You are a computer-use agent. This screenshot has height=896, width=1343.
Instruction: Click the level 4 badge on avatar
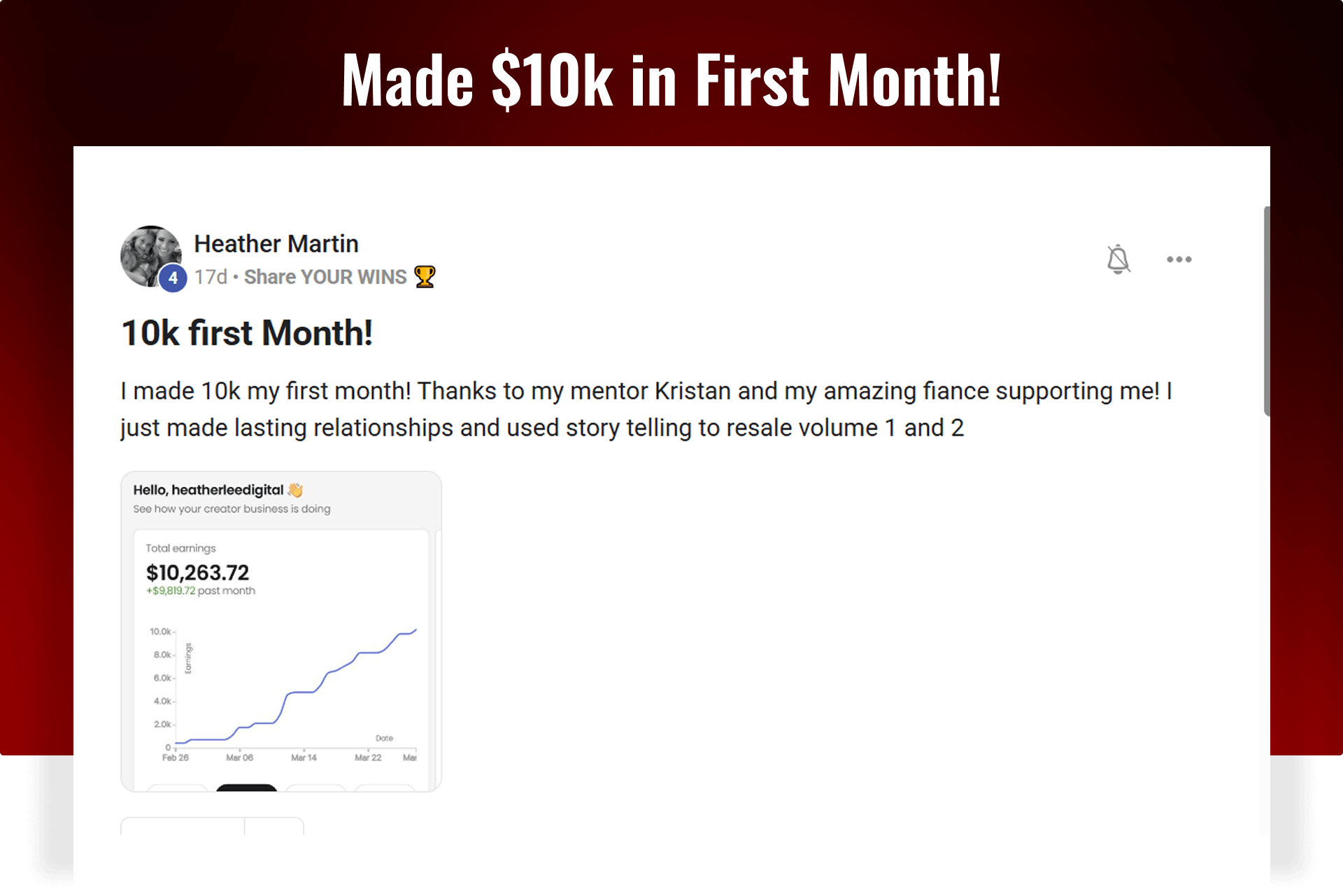[x=173, y=278]
